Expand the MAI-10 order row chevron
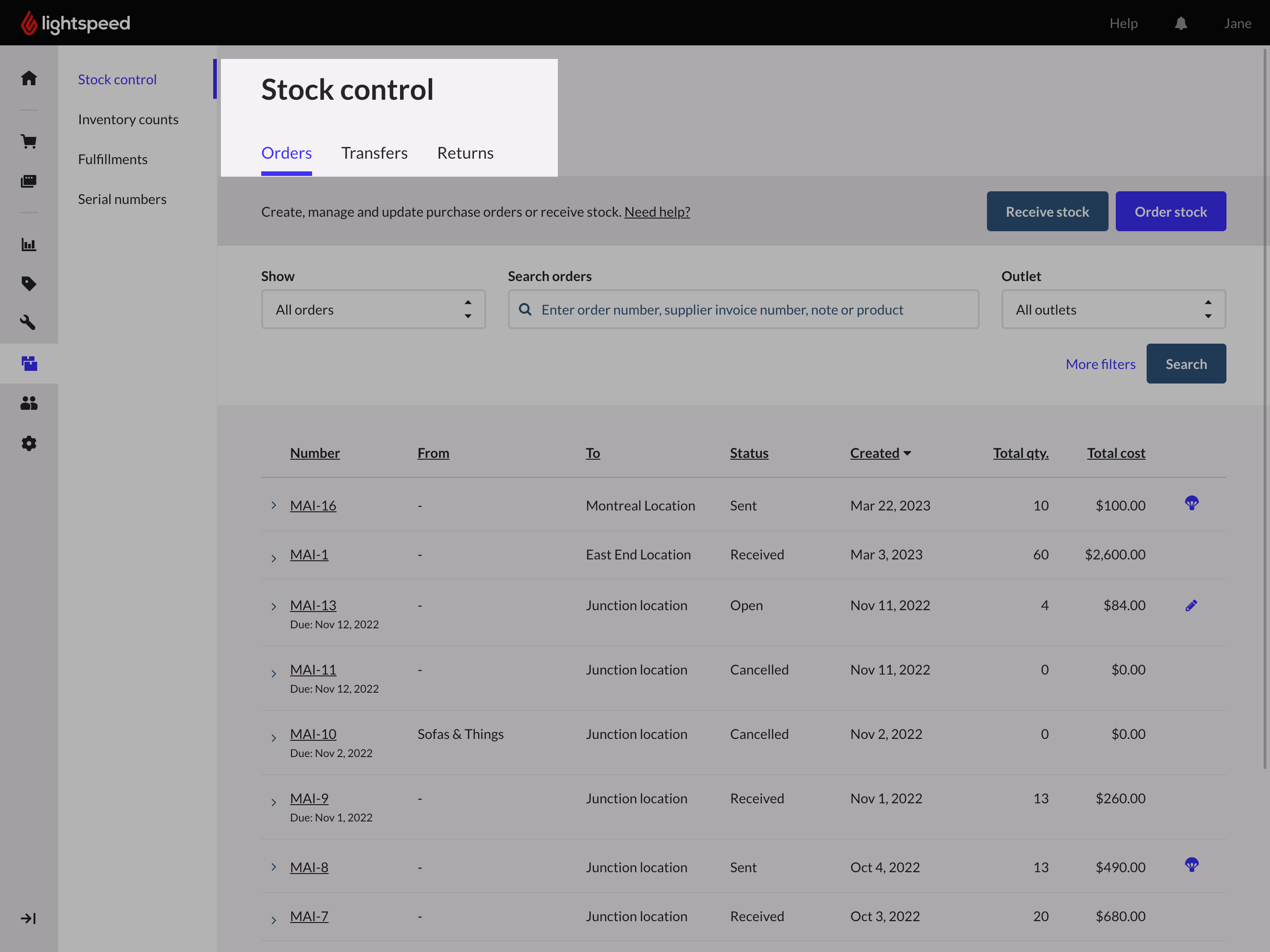The image size is (1270, 952). (274, 738)
